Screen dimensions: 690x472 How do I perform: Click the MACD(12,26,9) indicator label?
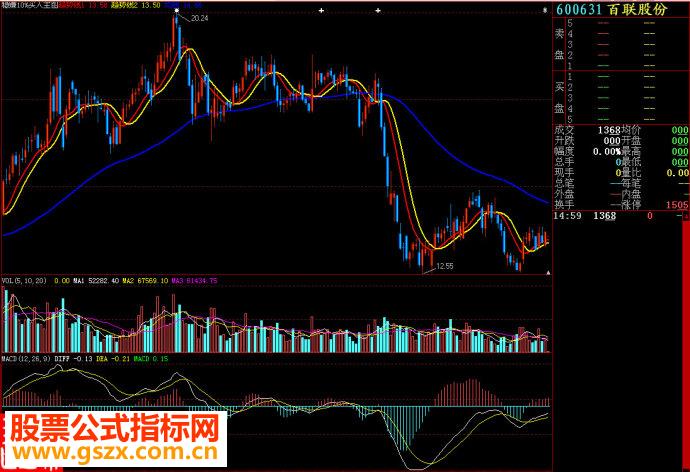tap(26, 359)
